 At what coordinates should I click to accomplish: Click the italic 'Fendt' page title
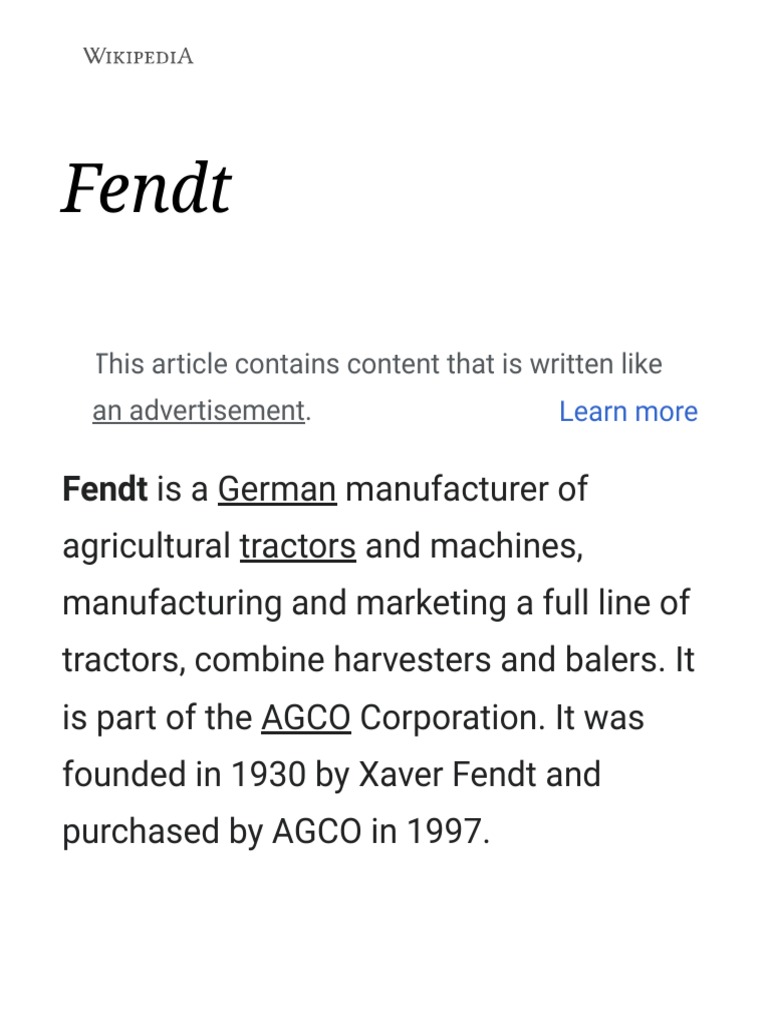coord(146,188)
